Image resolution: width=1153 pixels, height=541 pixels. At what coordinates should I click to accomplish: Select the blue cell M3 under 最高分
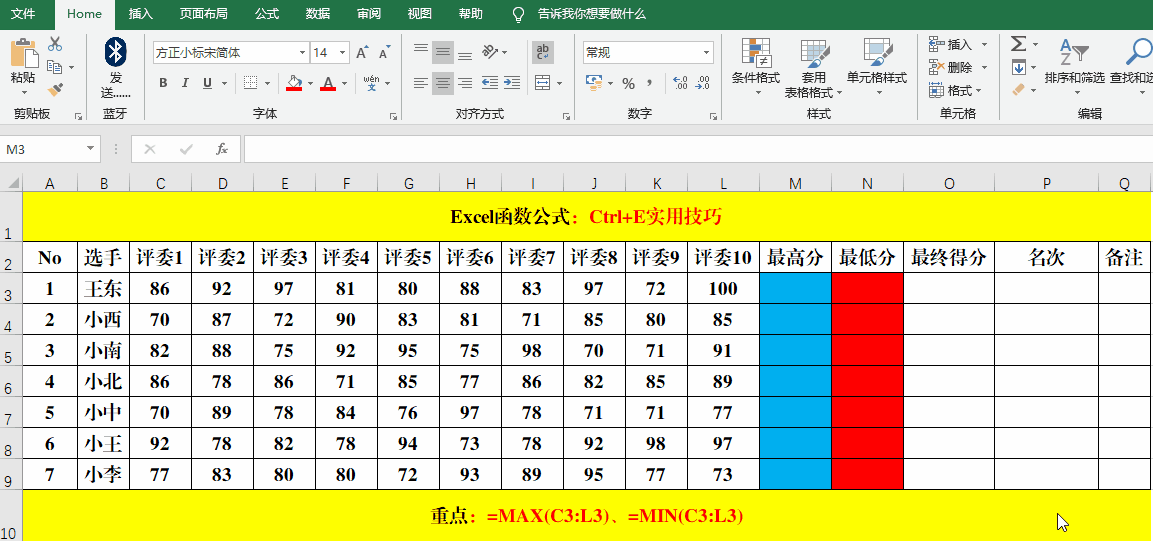[795, 289]
